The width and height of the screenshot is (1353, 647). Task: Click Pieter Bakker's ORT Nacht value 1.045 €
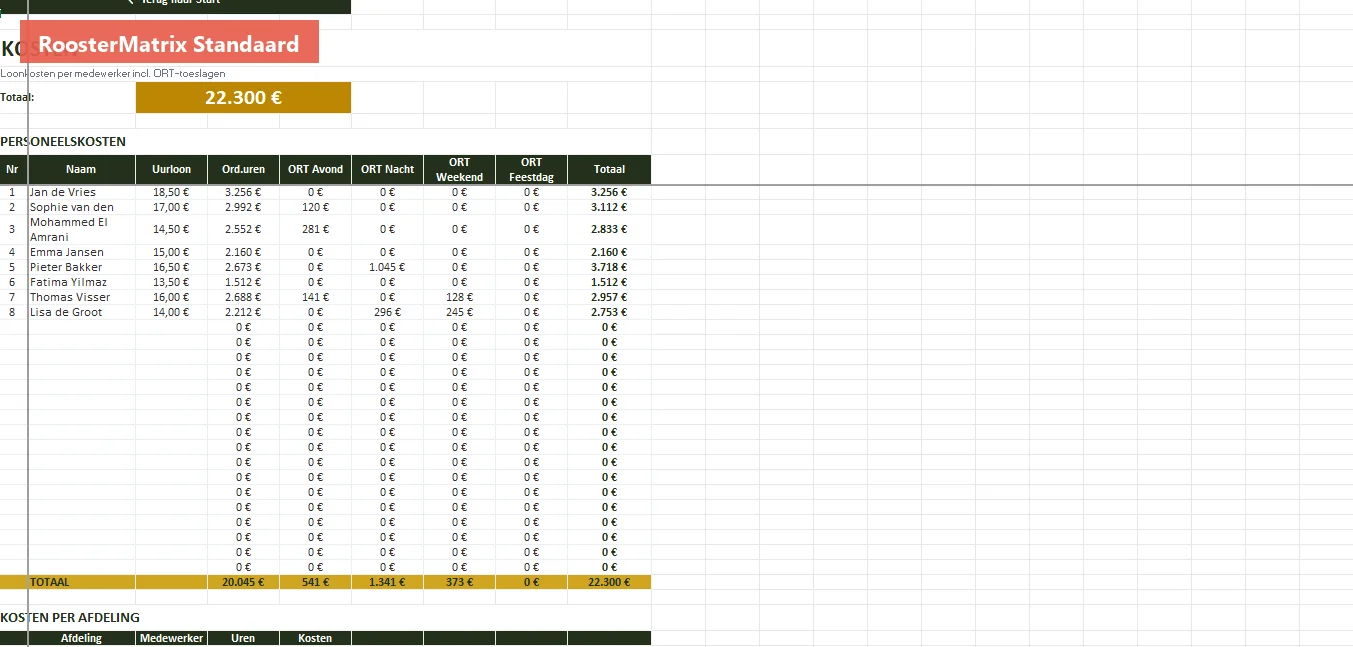pyautogui.click(x=387, y=267)
